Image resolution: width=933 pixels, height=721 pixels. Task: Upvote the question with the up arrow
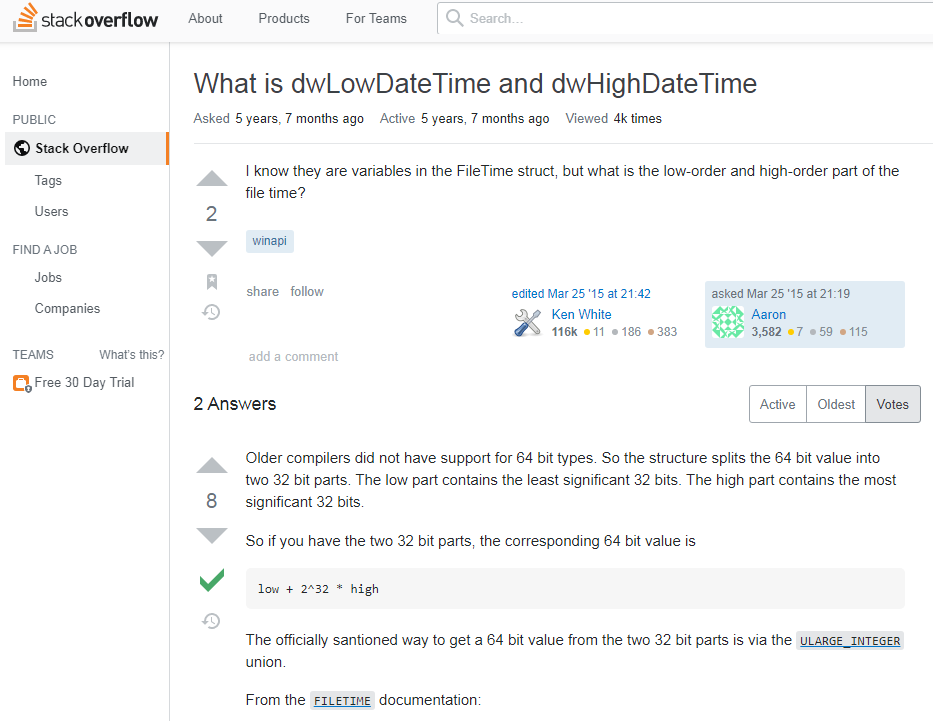(211, 177)
